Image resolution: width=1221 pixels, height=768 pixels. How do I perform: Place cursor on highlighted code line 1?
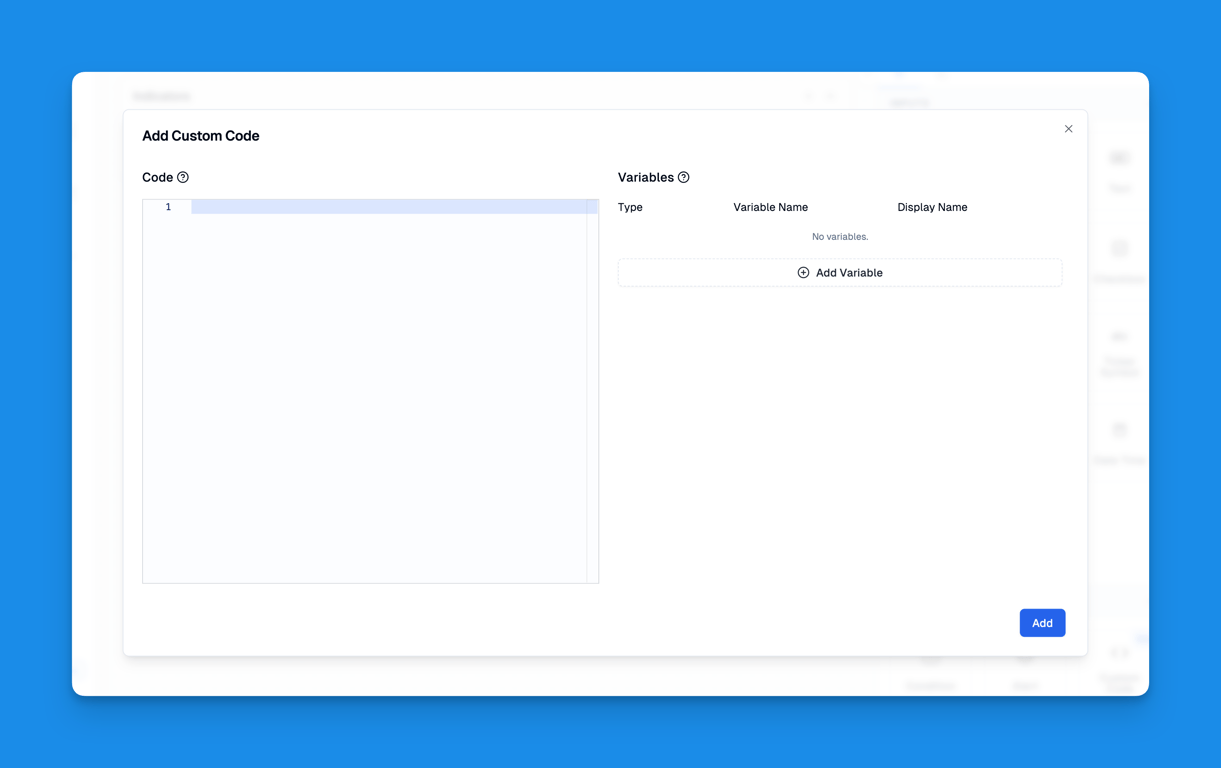388,207
